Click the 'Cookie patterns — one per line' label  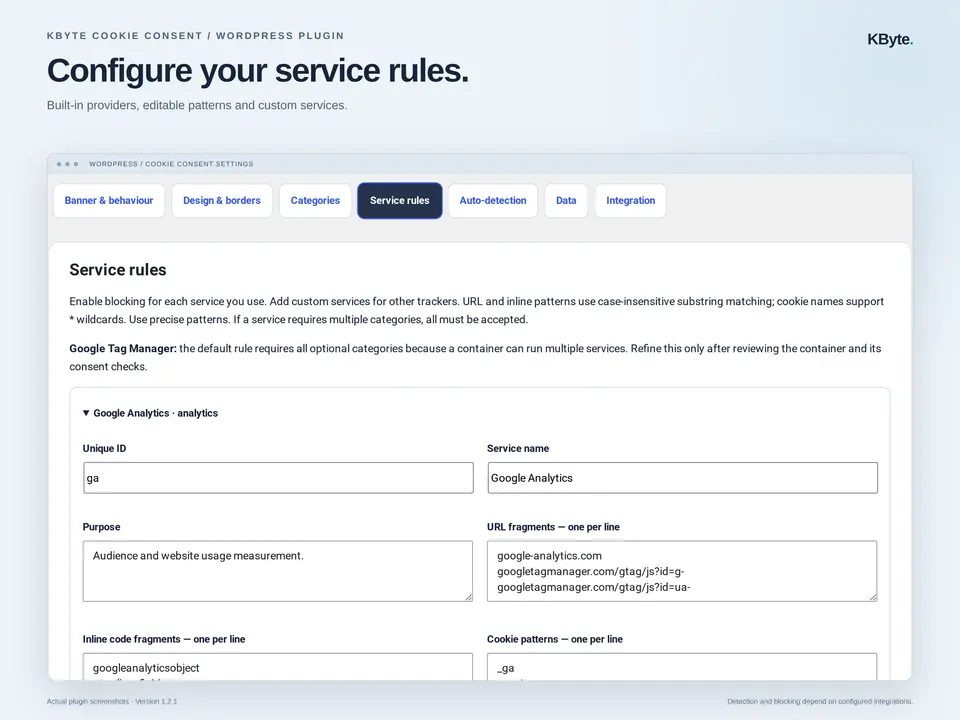pos(555,639)
